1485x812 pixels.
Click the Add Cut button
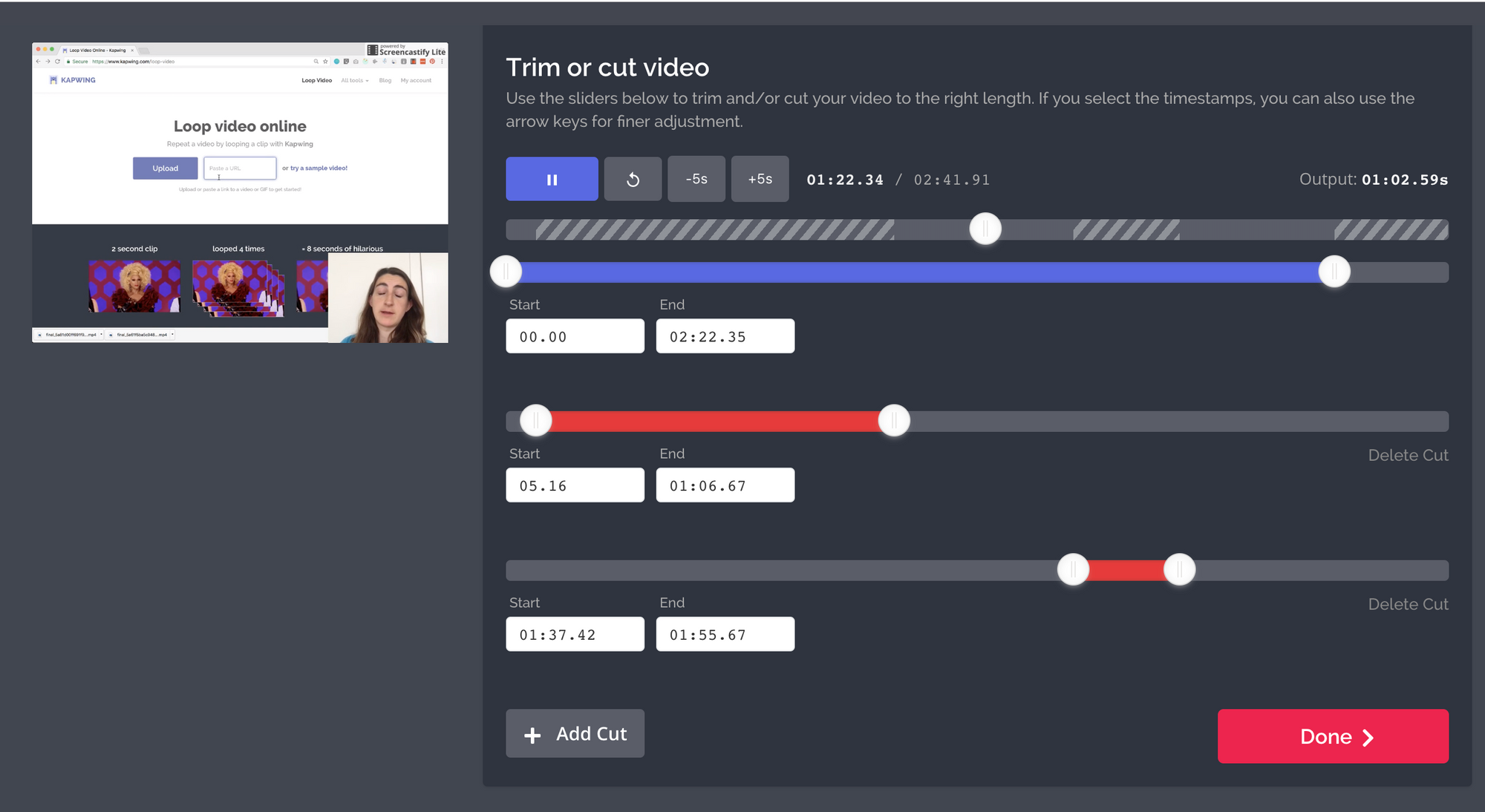575,733
